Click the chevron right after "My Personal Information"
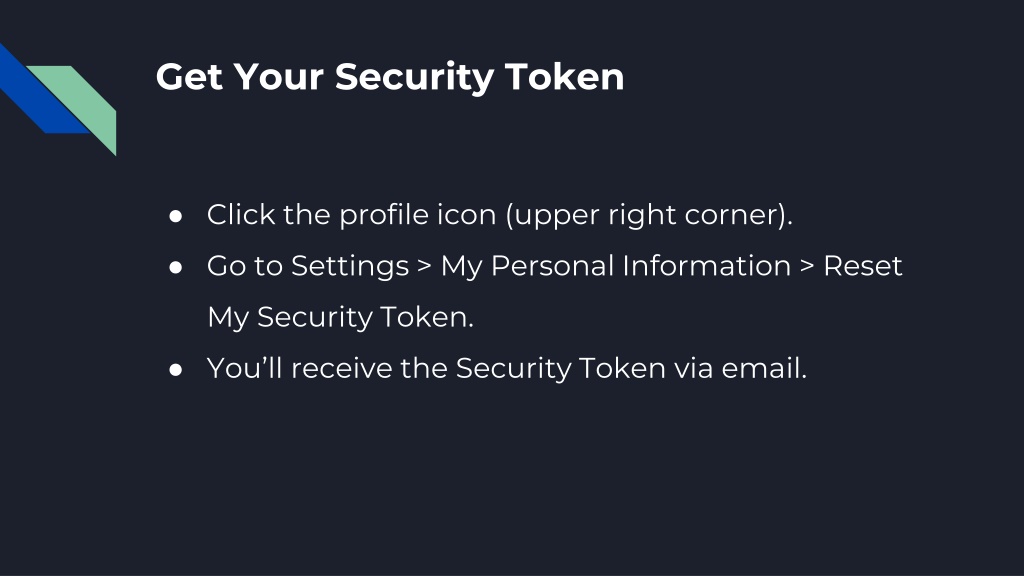1024x576 pixels. 807,266
